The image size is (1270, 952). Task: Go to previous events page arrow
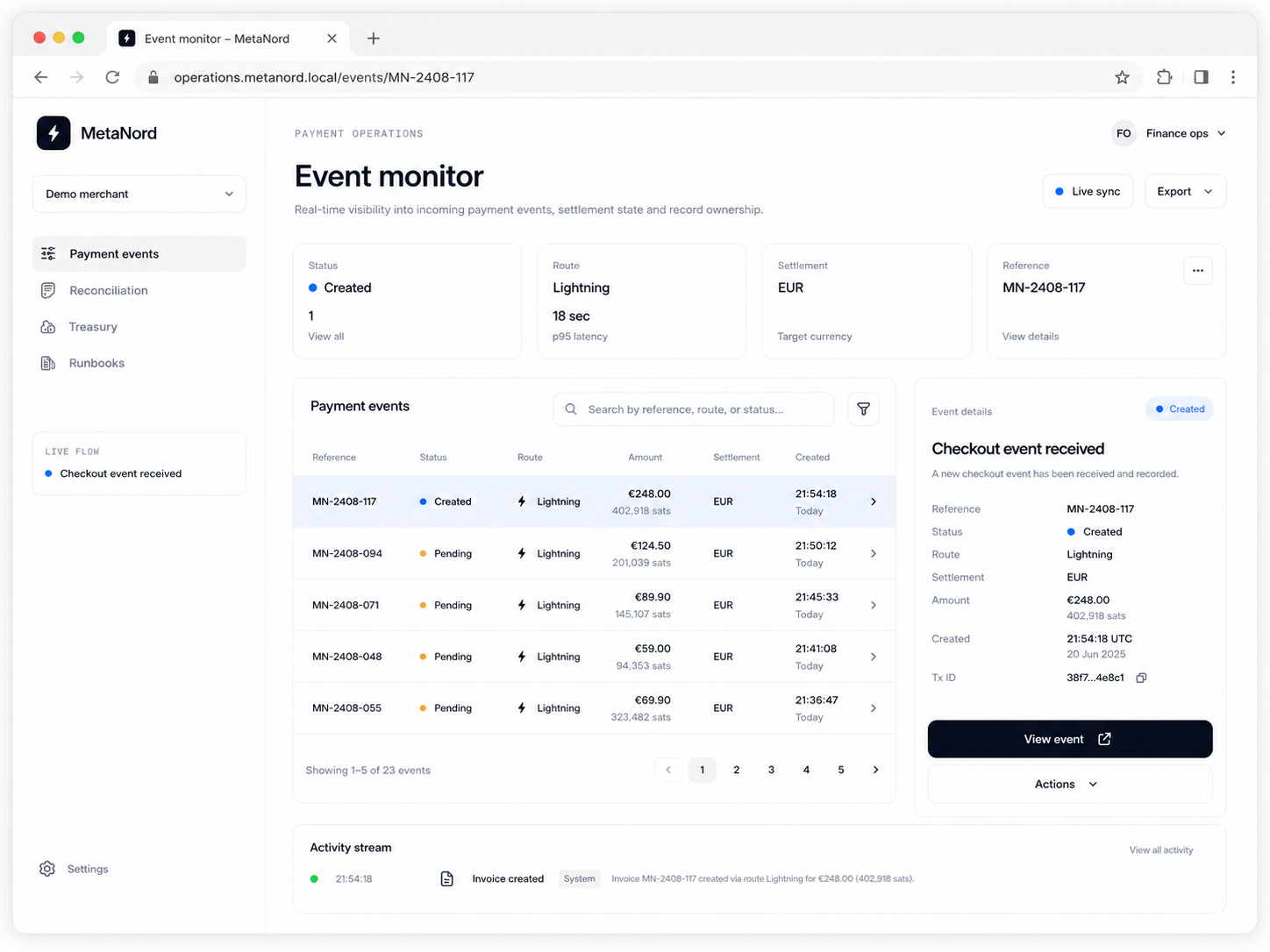point(668,770)
